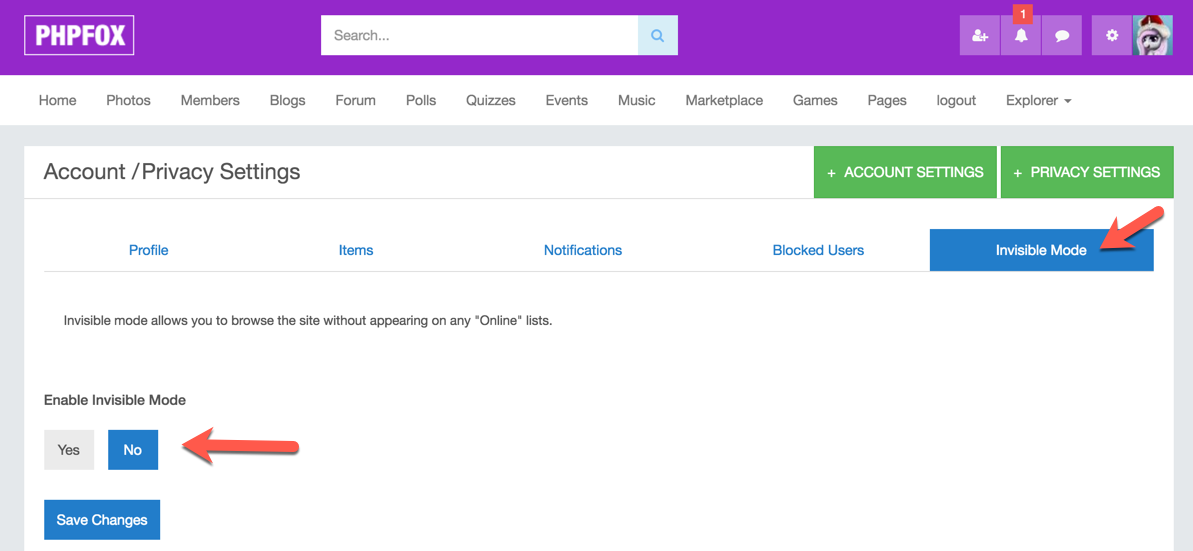Click the search magnifier icon
The width and height of the screenshot is (1193, 551).
(657, 36)
